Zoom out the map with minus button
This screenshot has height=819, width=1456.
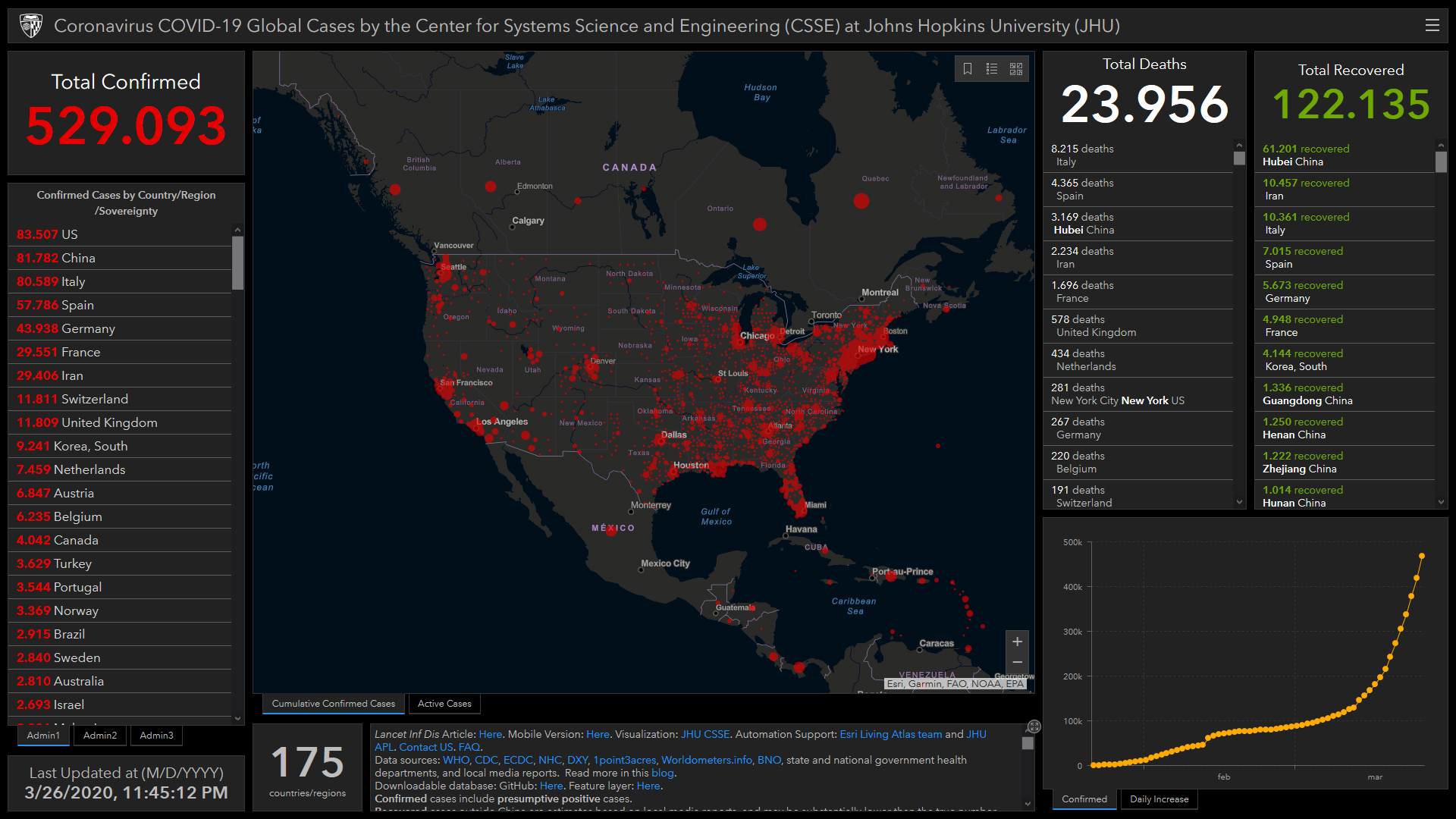click(1017, 662)
